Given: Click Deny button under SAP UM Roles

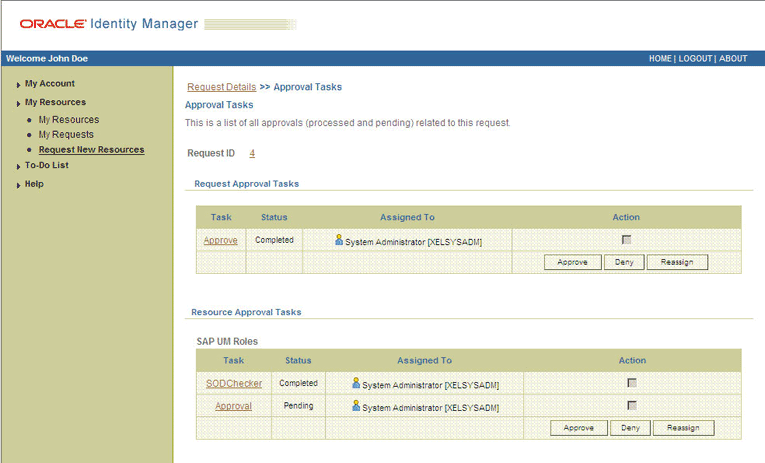Looking at the screenshot, I should (x=630, y=428).
